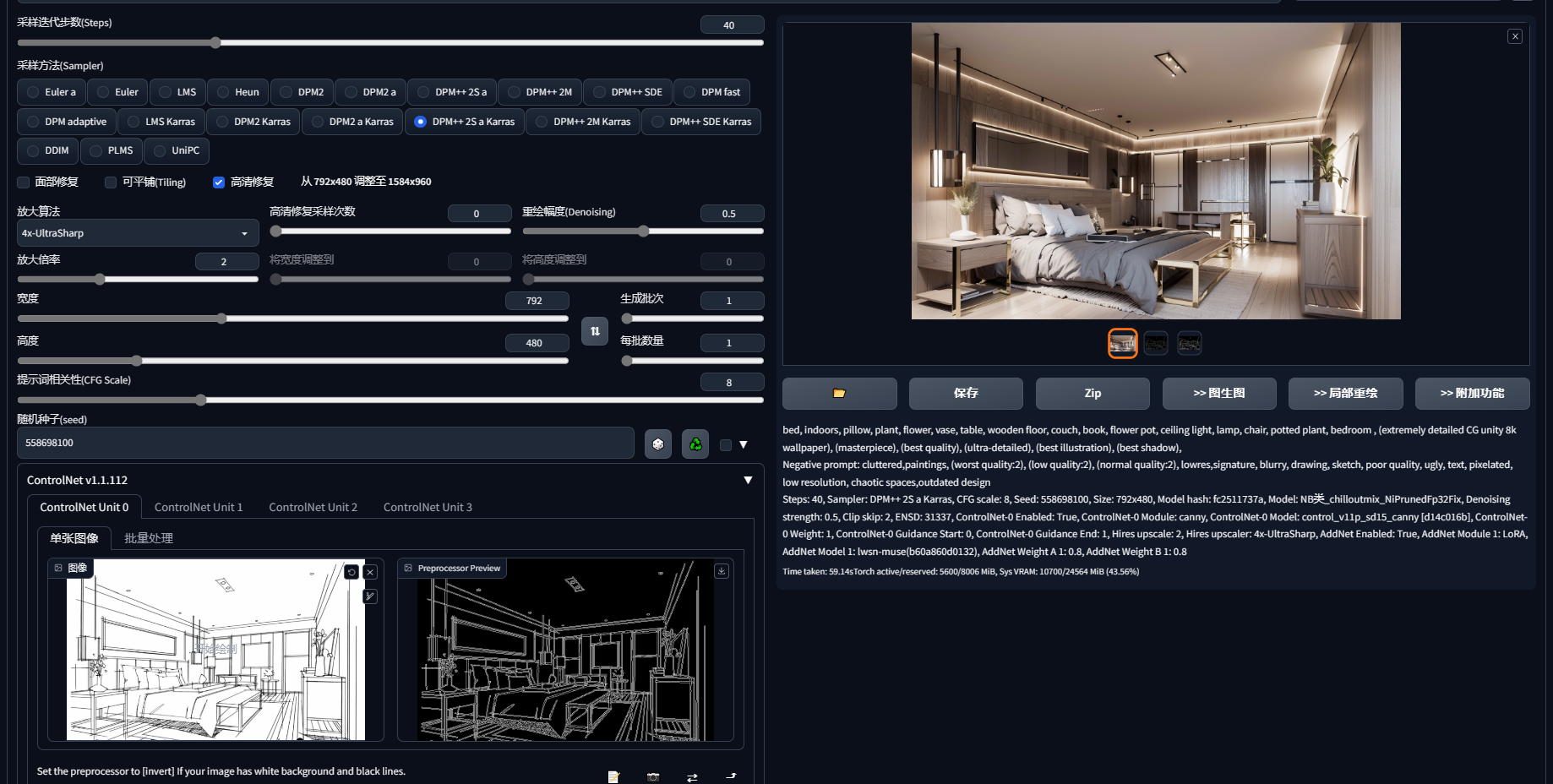The height and width of the screenshot is (784, 1553).
Task: Download the Preprocessor Preview image
Action: point(722,571)
